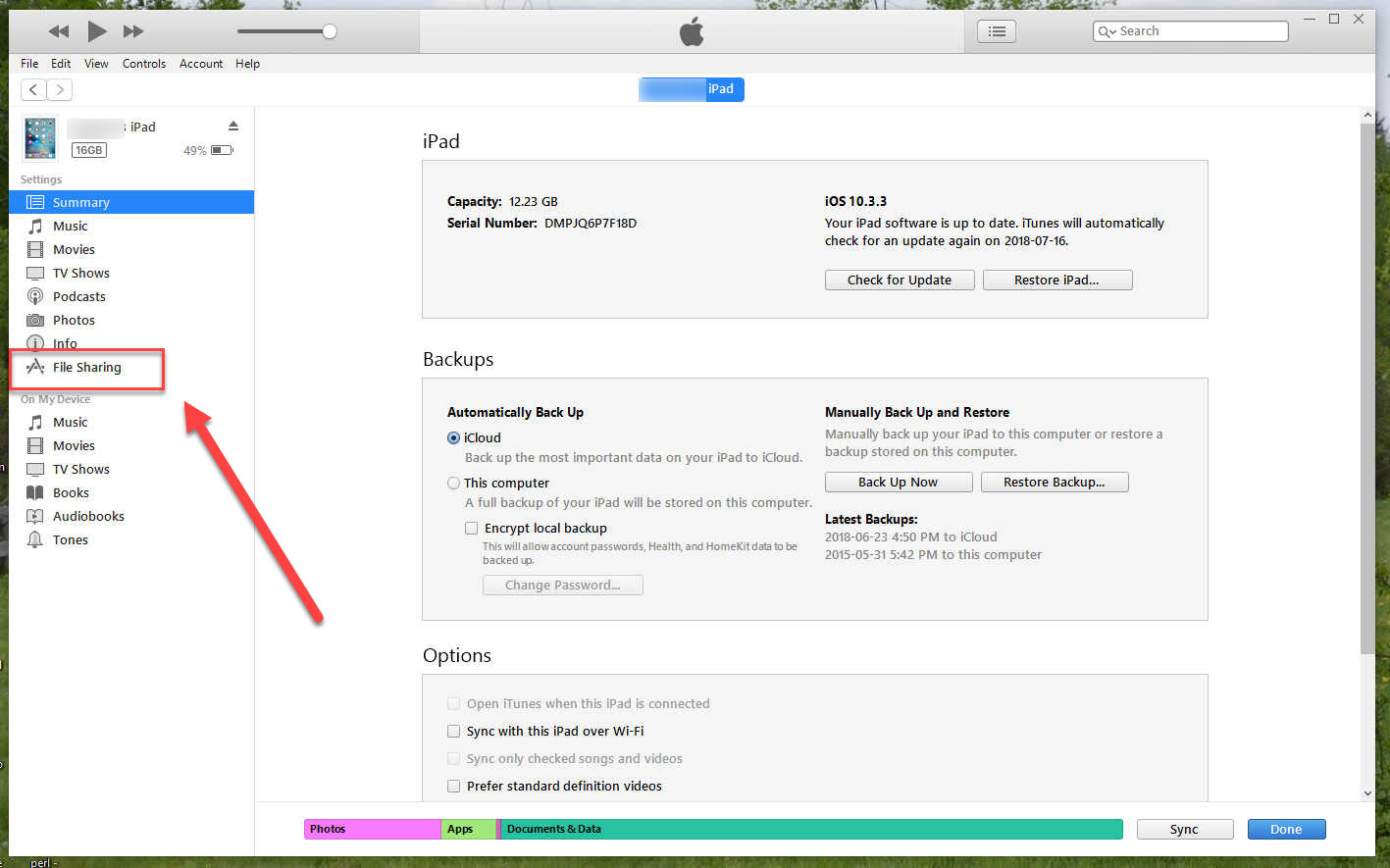Open the media list view next to search
This screenshot has width=1390, height=868.
click(x=996, y=30)
